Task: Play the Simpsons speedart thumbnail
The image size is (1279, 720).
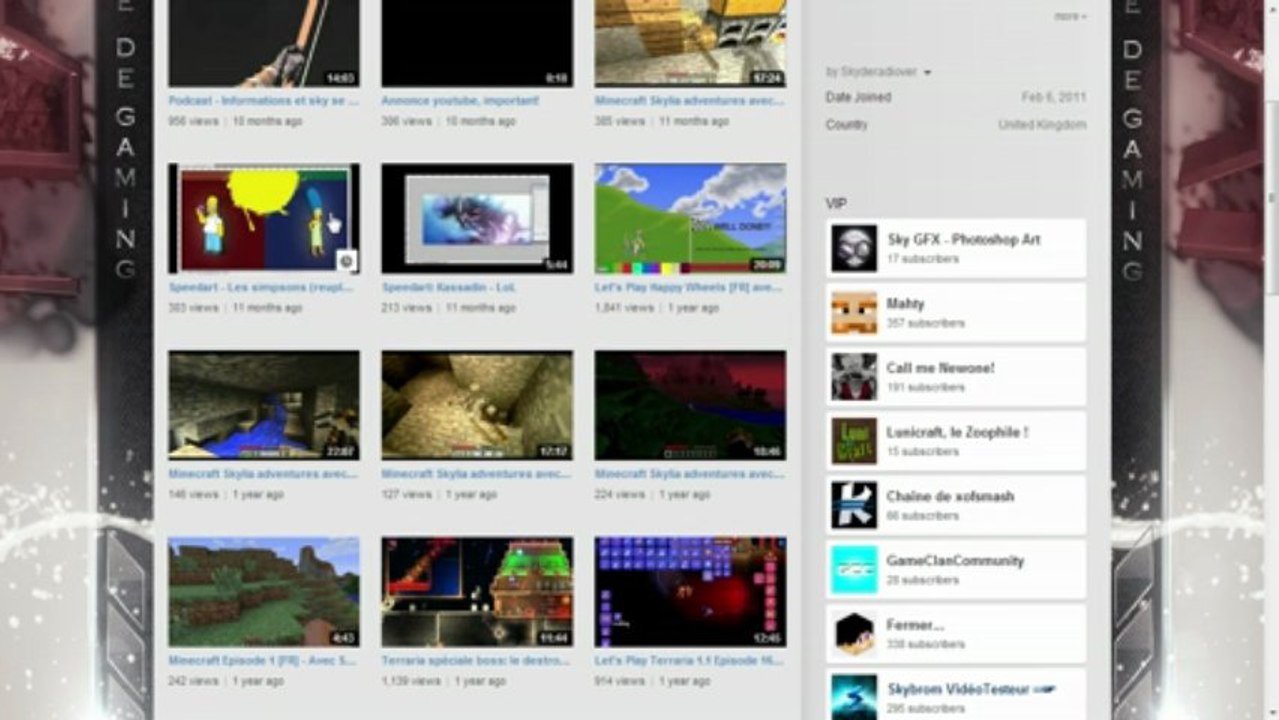Action: click(264, 218)
